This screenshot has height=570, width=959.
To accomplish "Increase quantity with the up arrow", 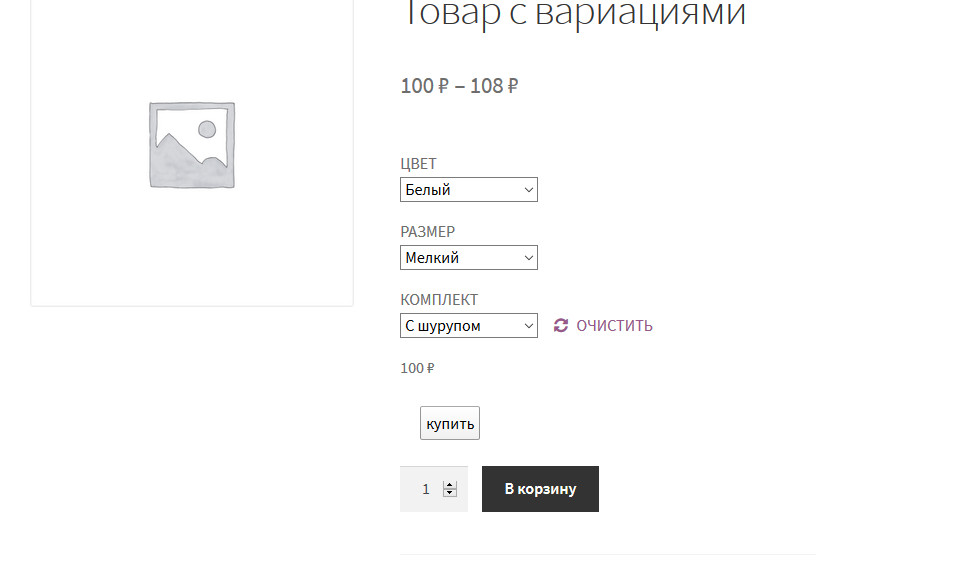I will click(x=450, y=485).
